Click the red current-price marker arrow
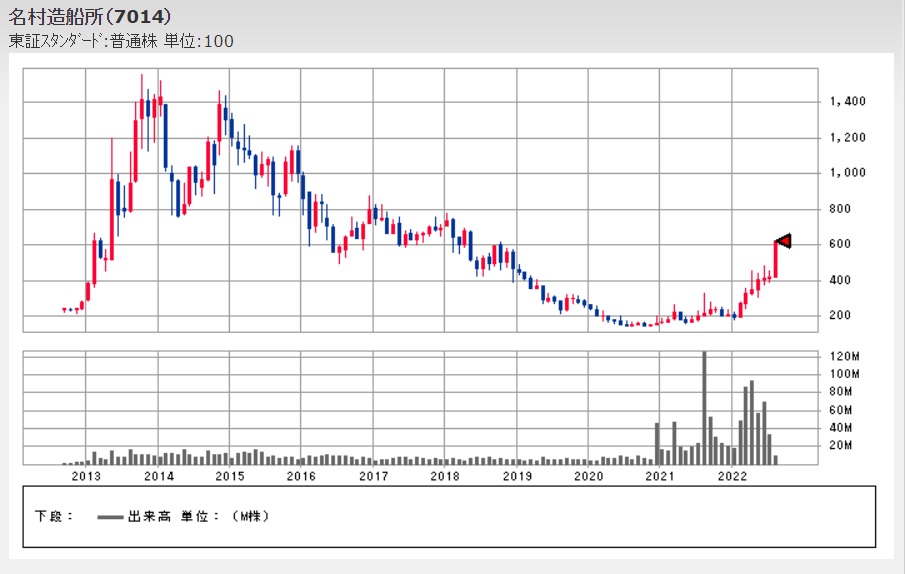 [784, 241]
